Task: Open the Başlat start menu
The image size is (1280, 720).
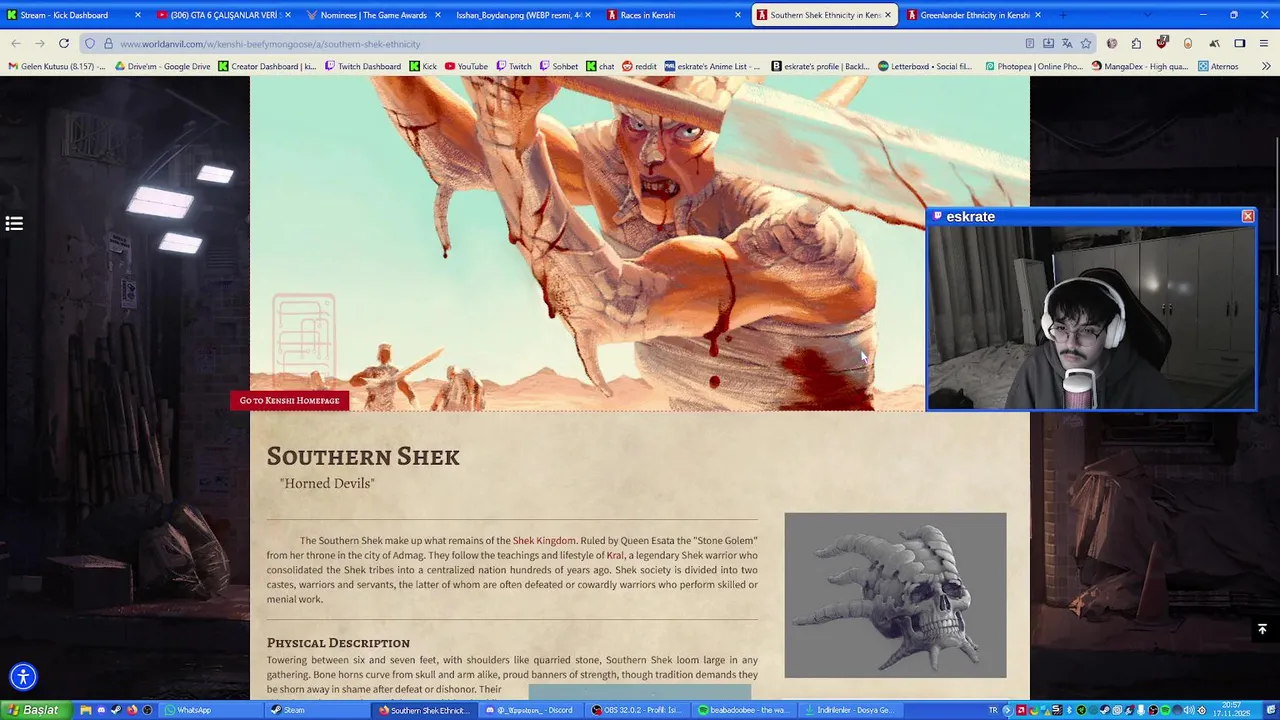Action: pyautogui.click(x=33, y=710)
